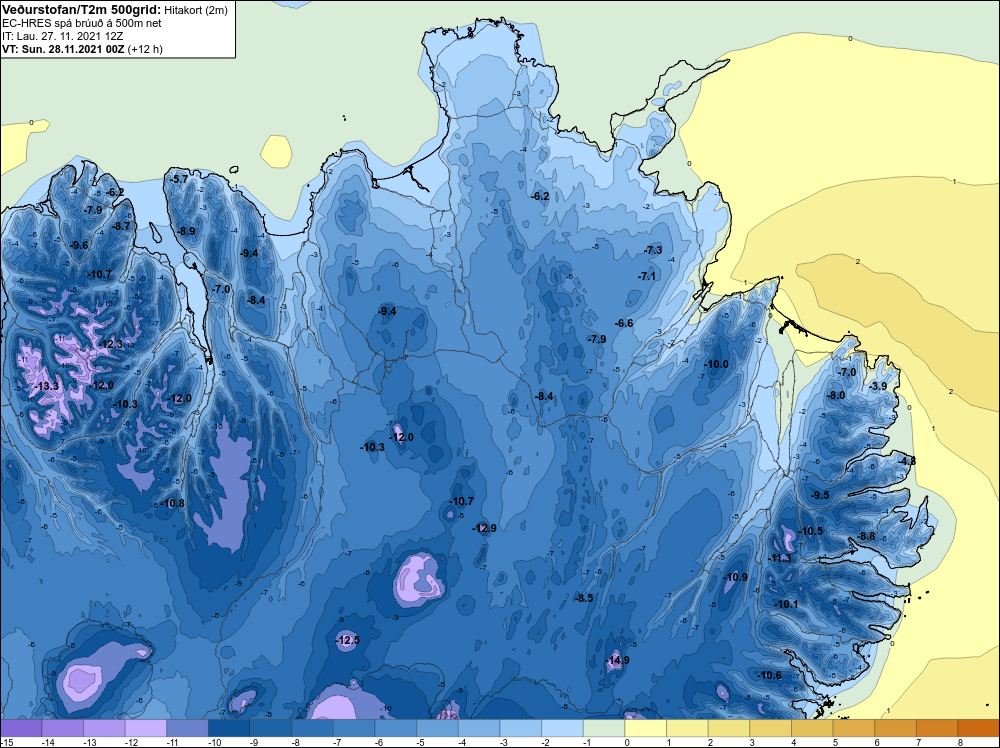Select the -8.9 temperature label
Viewport: 1000px width, 748px height.
[x=187, y=231]
